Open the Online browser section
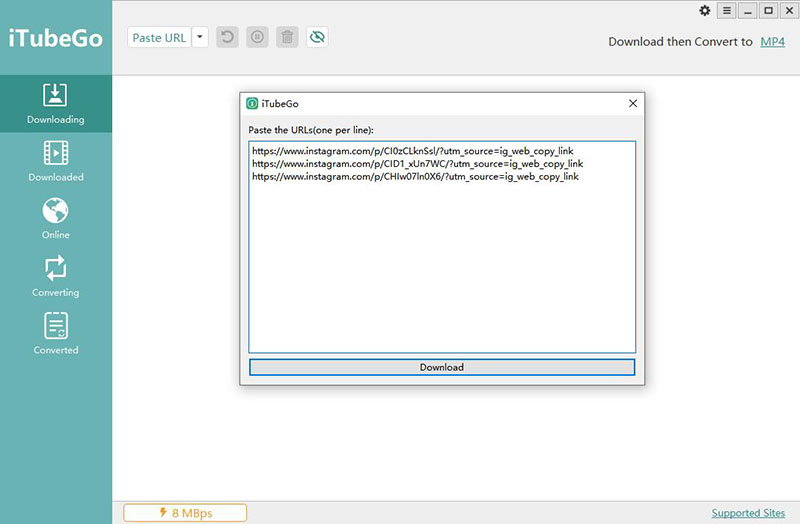The height and width of the screenshot is (524, 800). [x=56, y=219]
